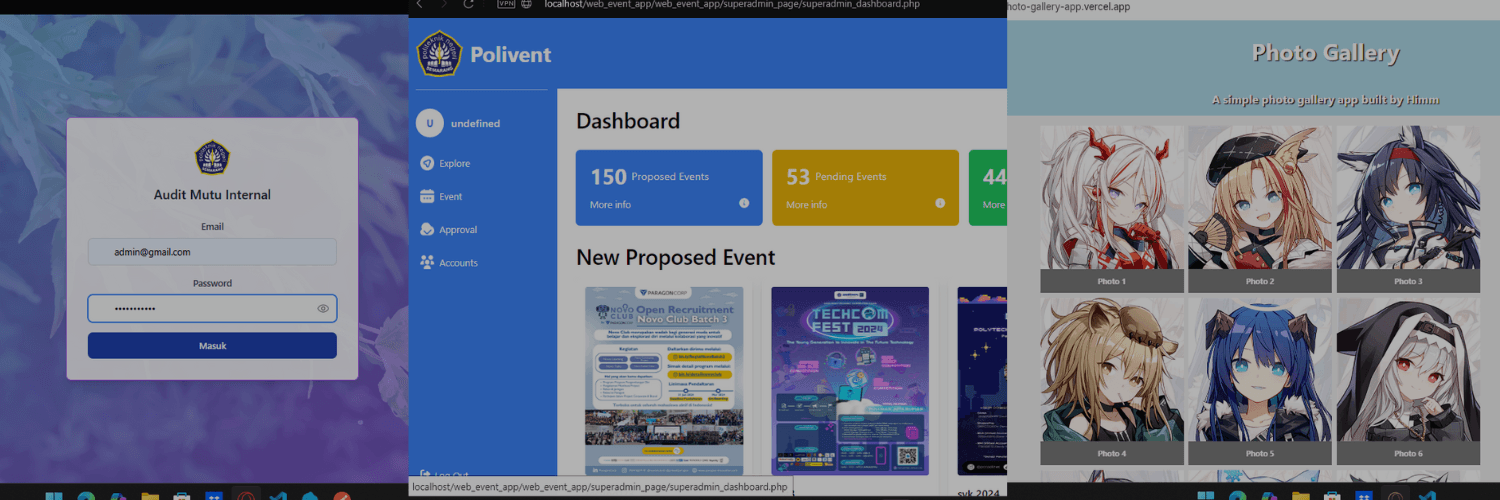Open File Explorer from the left taskbar
This screenshot has width=1500, height=500.
(150, 496)
